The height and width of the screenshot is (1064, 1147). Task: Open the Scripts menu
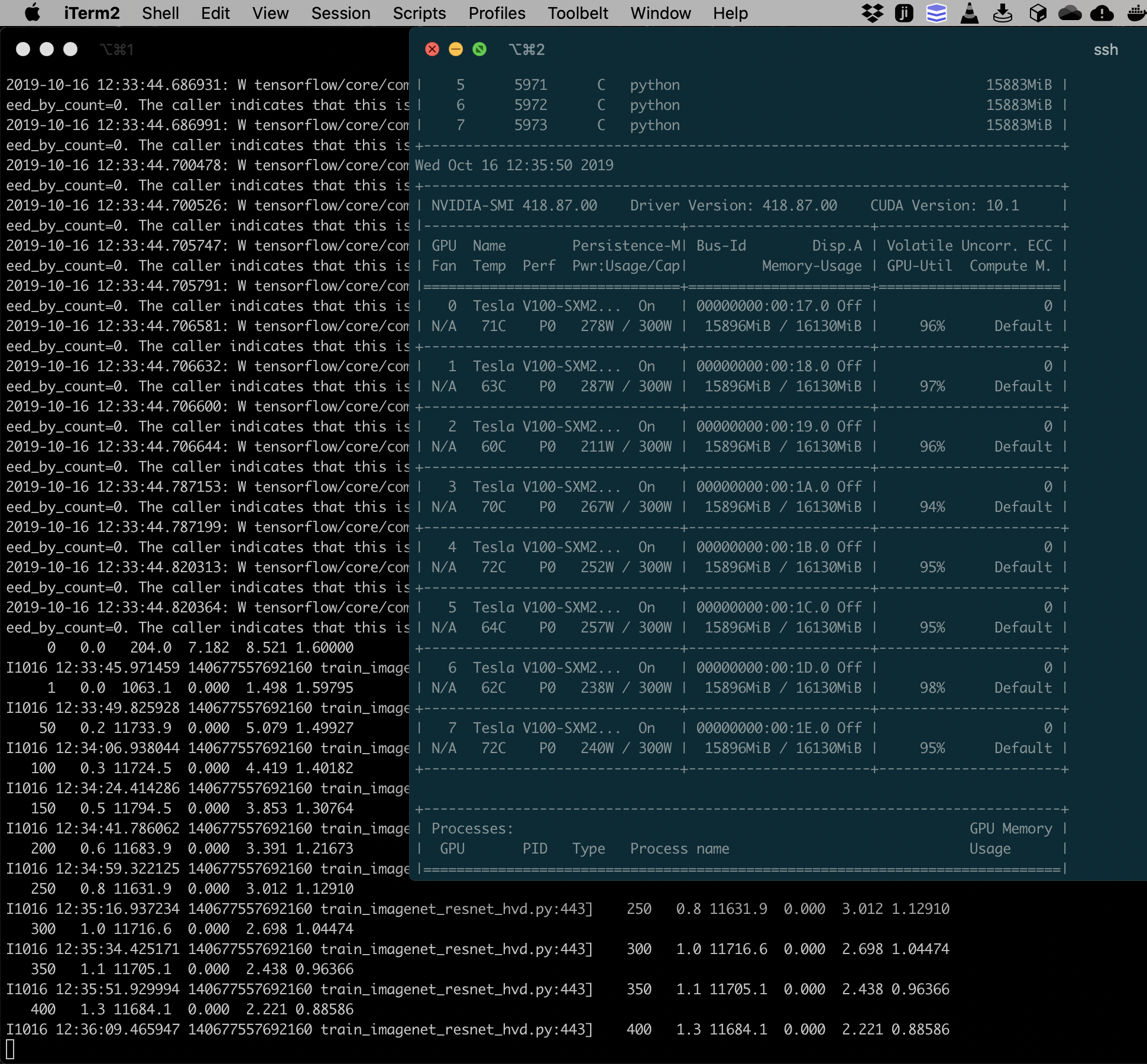[419, 13]
